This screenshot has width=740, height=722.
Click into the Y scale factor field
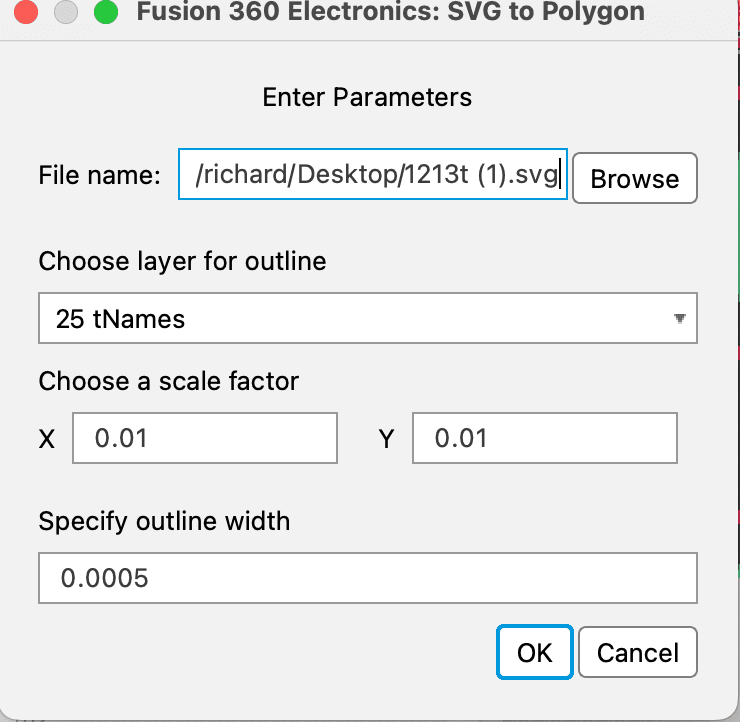[545, 438]
